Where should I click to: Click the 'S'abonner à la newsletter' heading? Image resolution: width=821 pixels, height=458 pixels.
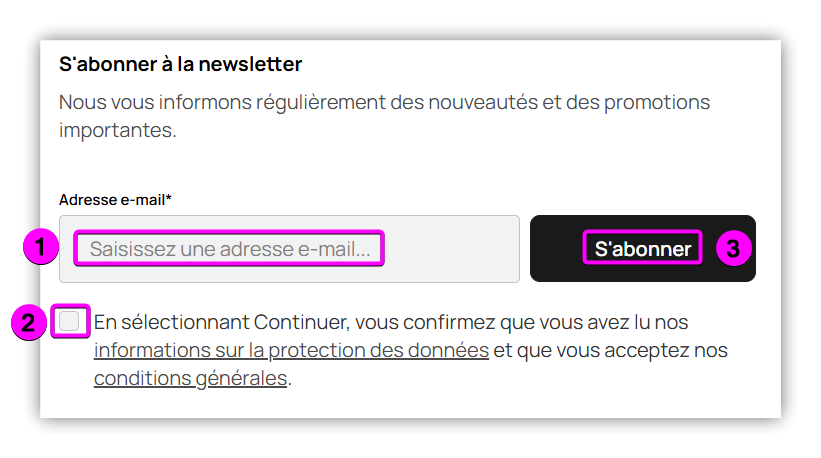180,65
